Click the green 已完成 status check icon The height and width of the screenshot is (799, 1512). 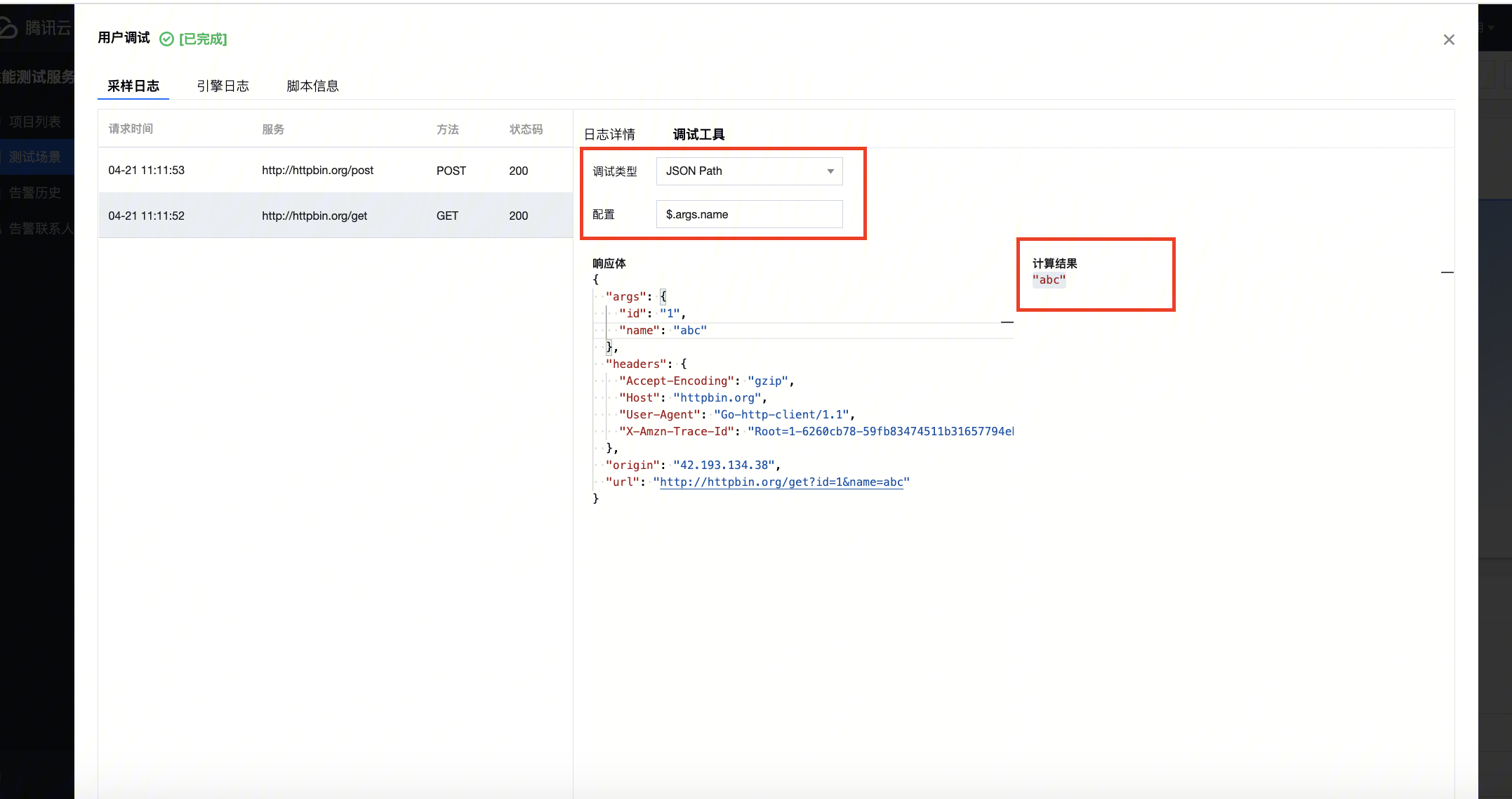166,39
